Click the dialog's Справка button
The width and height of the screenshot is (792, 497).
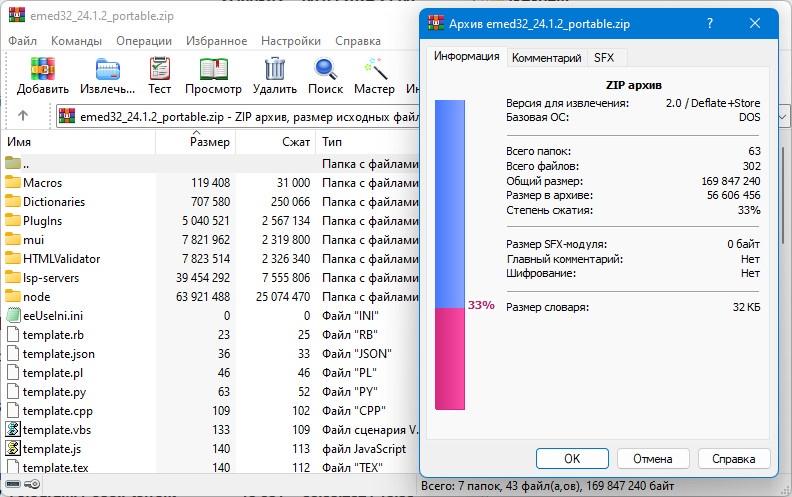pos(733,459)
